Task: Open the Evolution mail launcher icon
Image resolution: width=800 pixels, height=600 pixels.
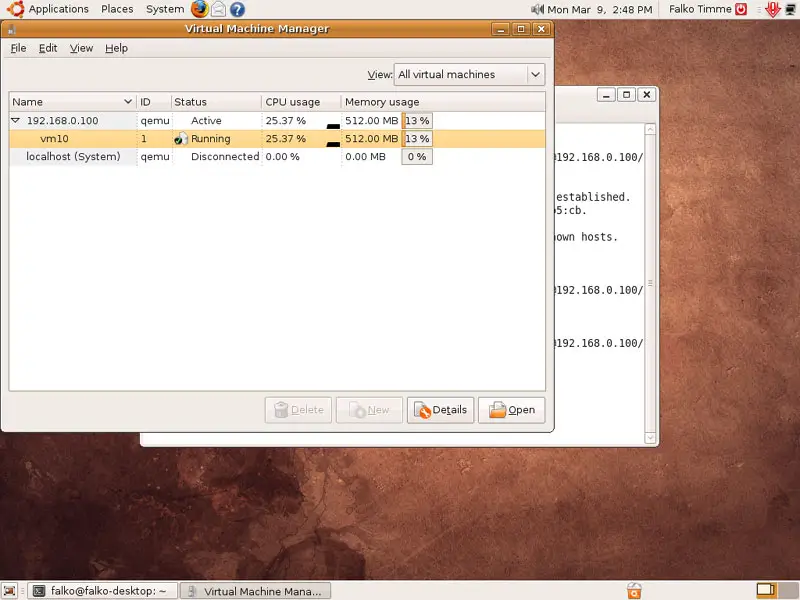Action: coord(218,9)
